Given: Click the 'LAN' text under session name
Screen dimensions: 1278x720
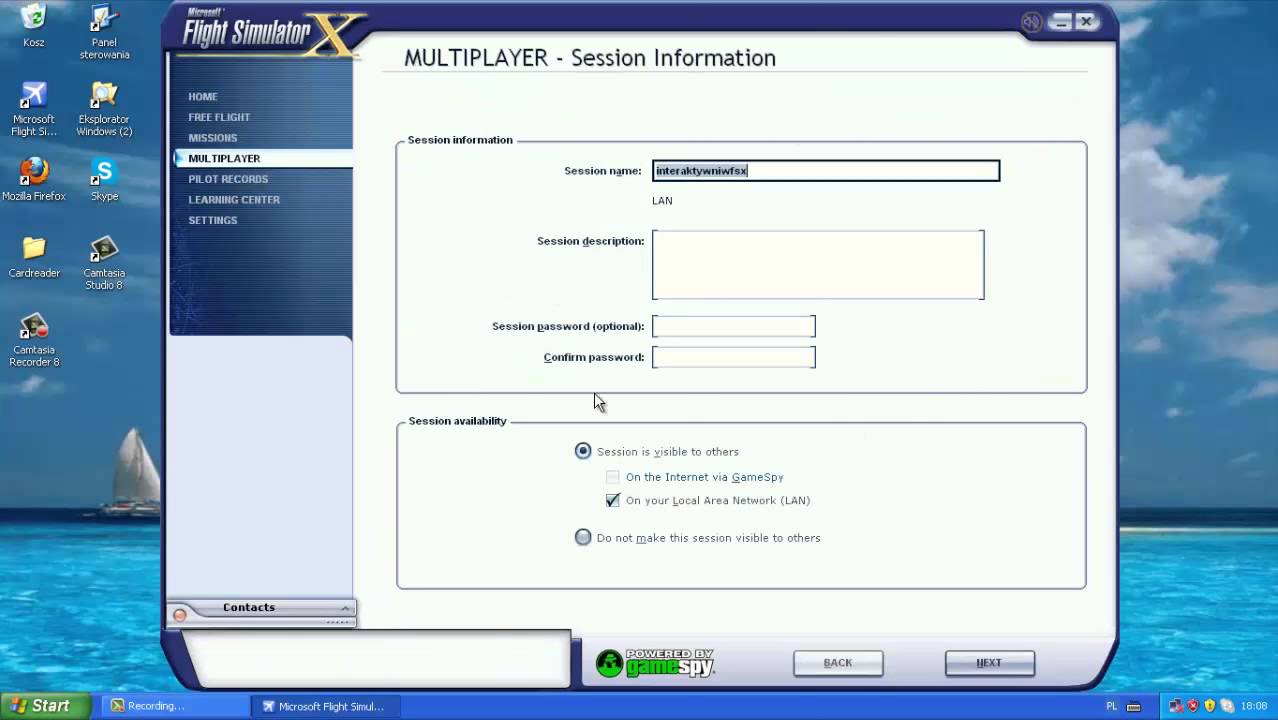Looking at the screenshot, I should coord(662,201).
